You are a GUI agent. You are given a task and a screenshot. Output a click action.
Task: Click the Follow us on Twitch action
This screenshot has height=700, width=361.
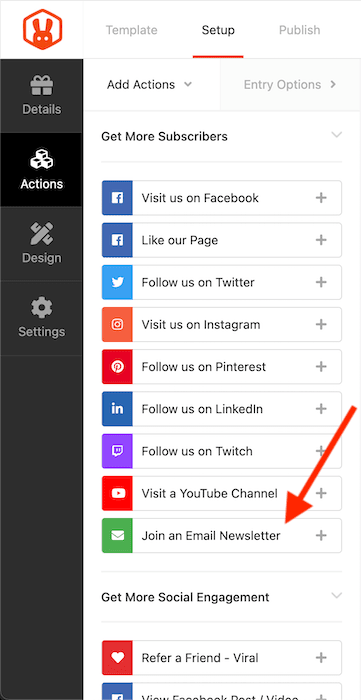pyautogui.click(x=222, y=451)
